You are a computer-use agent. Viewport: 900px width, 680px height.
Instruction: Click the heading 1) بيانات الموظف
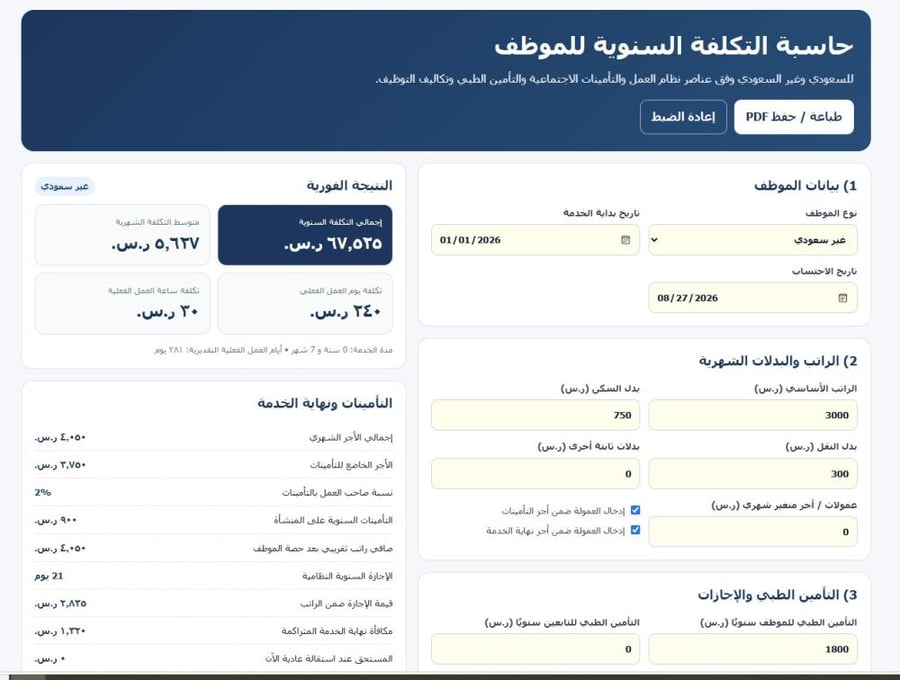(x=805, y=185)
